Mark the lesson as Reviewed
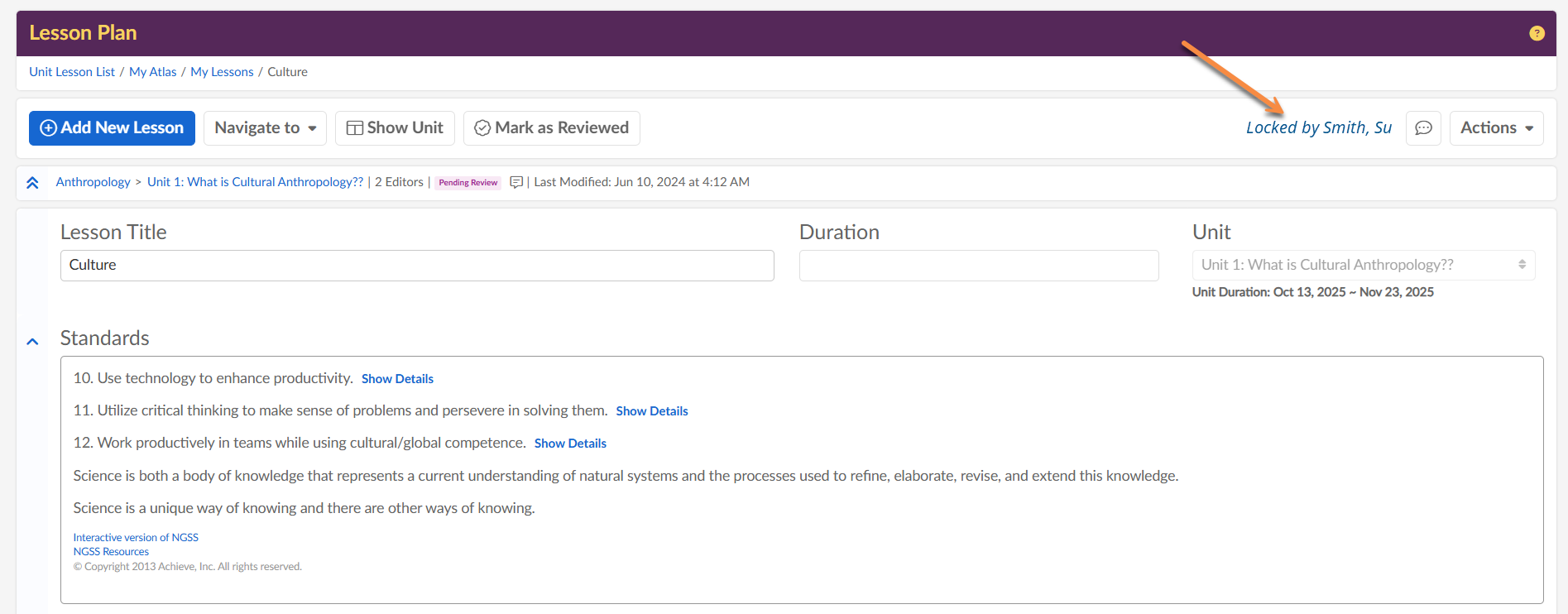 point(551,128)
